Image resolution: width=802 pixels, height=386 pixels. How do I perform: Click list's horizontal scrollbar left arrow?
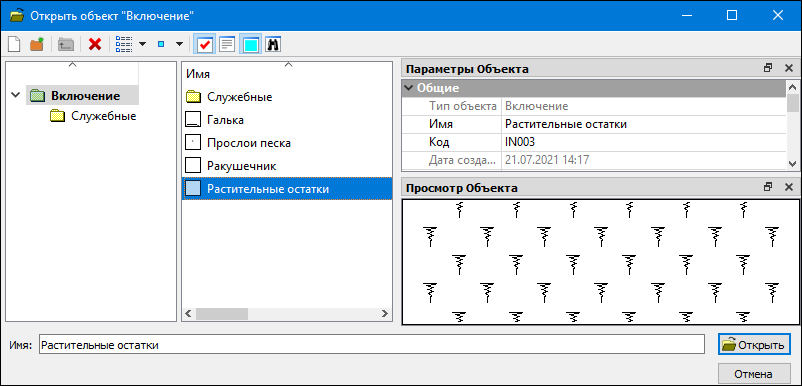tap(188, 313)
